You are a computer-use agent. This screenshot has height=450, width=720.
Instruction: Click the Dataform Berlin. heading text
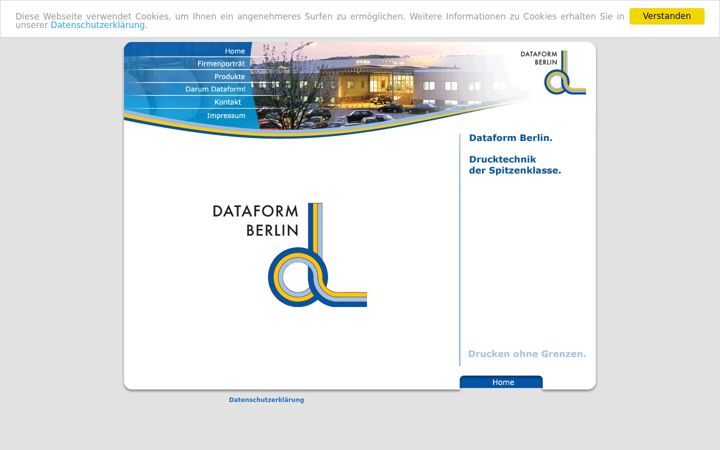[511, 138]
